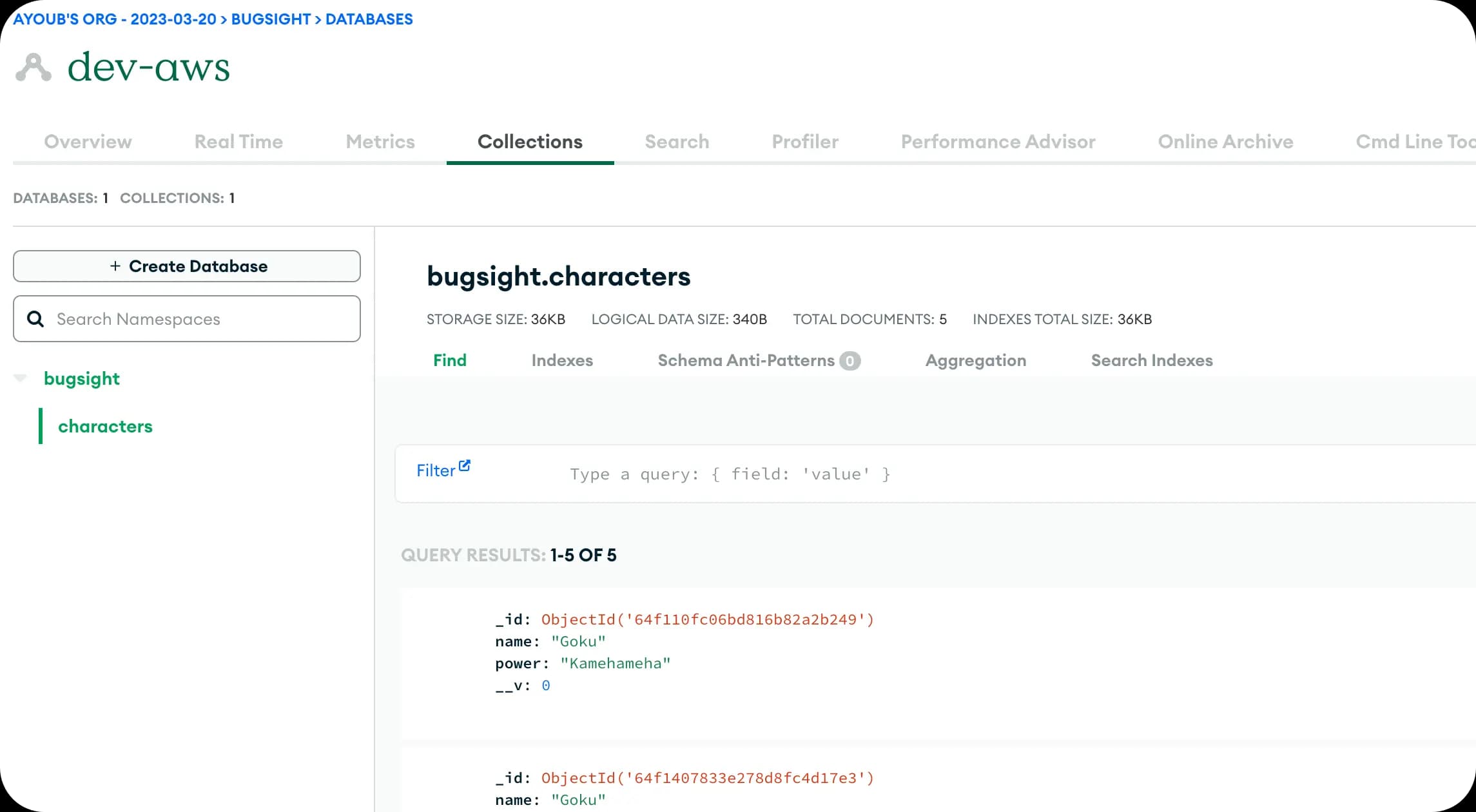Screen dimensions: 1476x812
Task: Open the Performance Advisor tab
Action: pyautogui.click(x=998, y=142)
